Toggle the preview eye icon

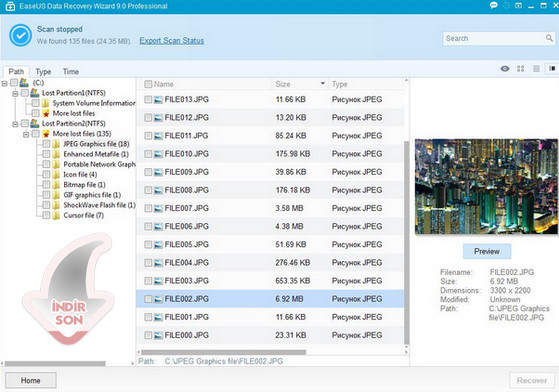click(x=505, y=68)
